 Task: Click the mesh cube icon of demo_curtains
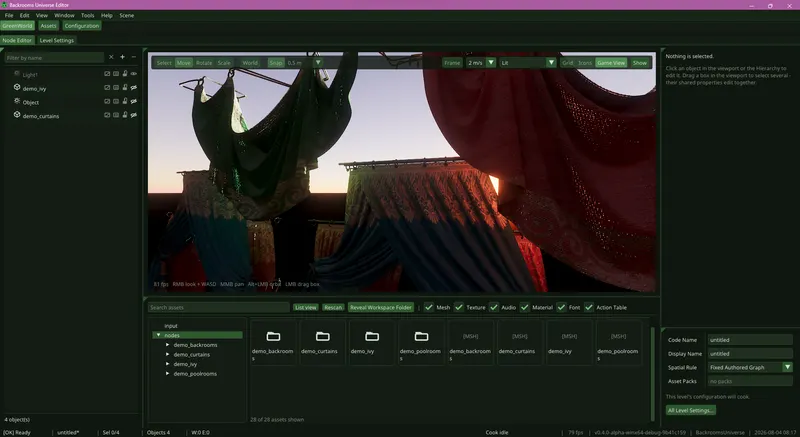17,115
